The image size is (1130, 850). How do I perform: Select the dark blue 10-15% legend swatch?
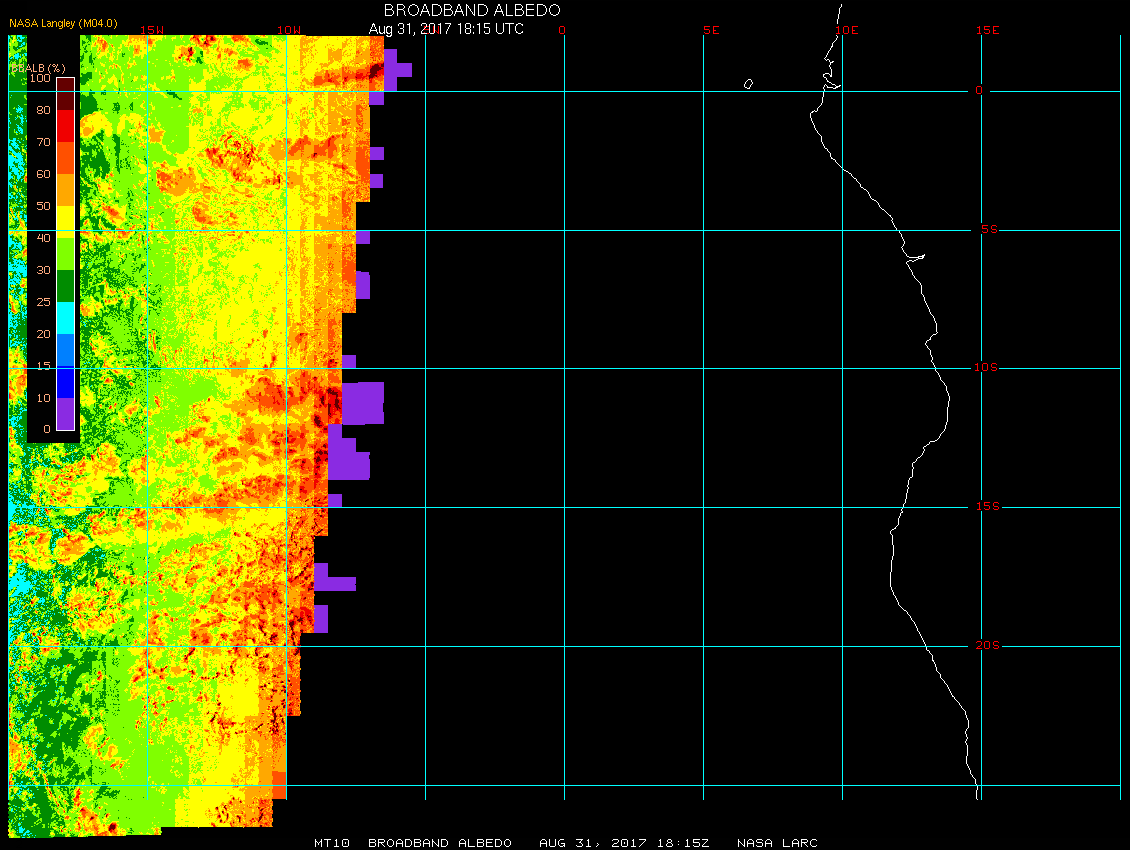(66, 382)
